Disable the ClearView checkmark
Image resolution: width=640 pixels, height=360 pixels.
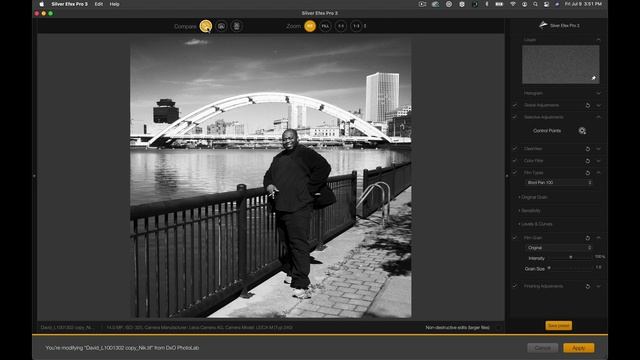(x=515, y=149)
